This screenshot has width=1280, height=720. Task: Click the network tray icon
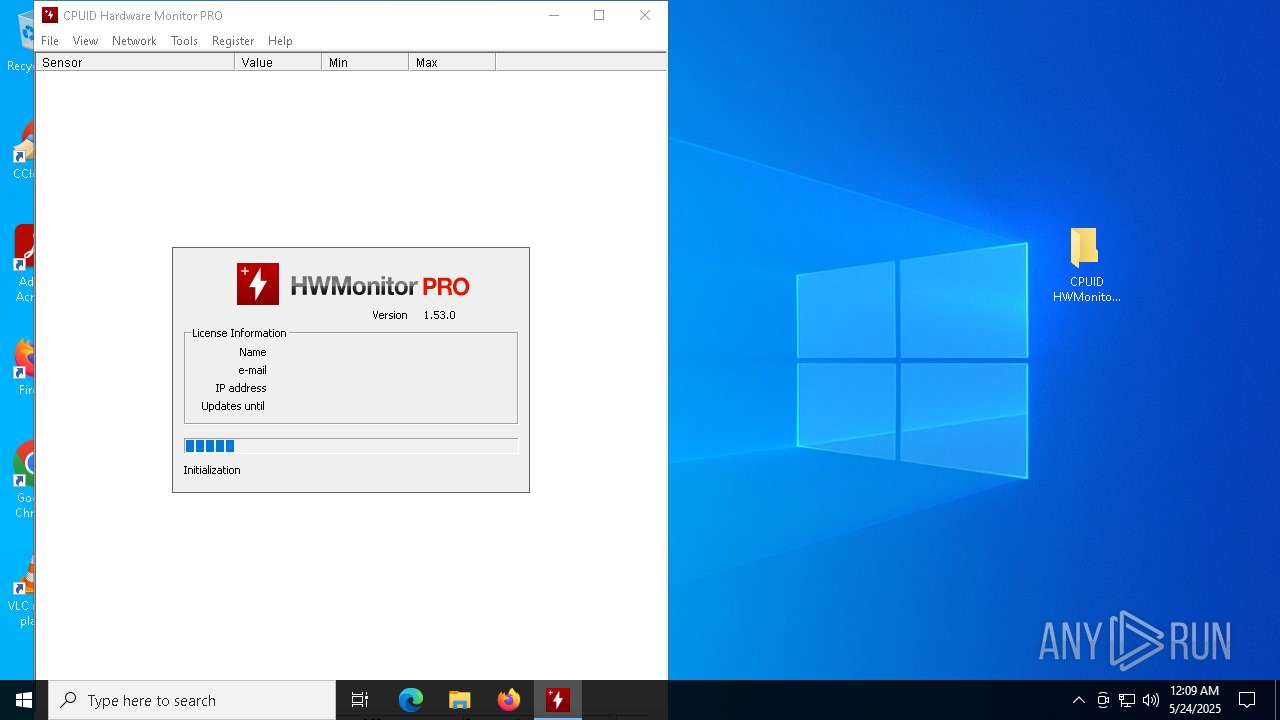[x=1127, y=700]
